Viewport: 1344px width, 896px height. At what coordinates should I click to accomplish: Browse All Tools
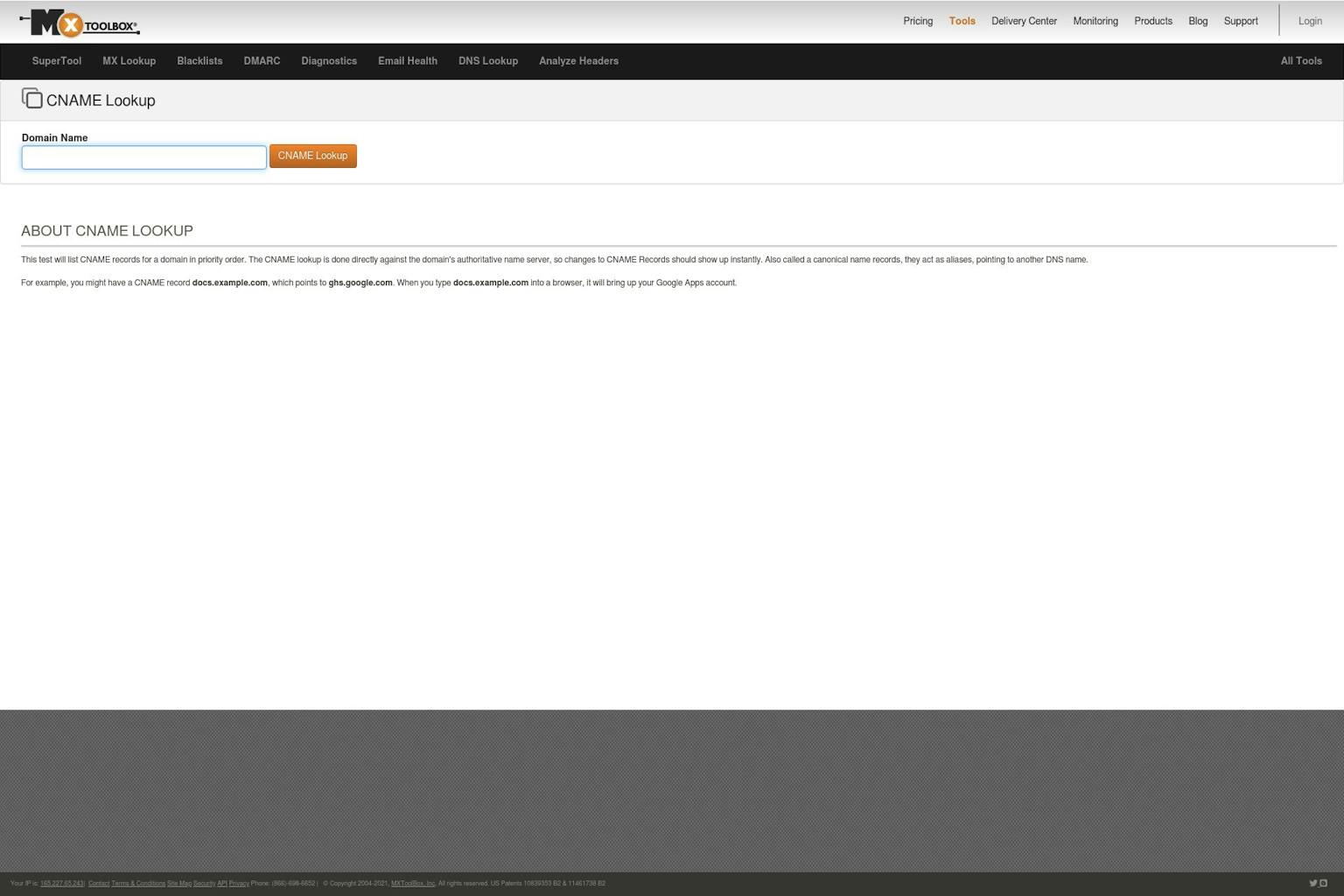click(1301, 60)
